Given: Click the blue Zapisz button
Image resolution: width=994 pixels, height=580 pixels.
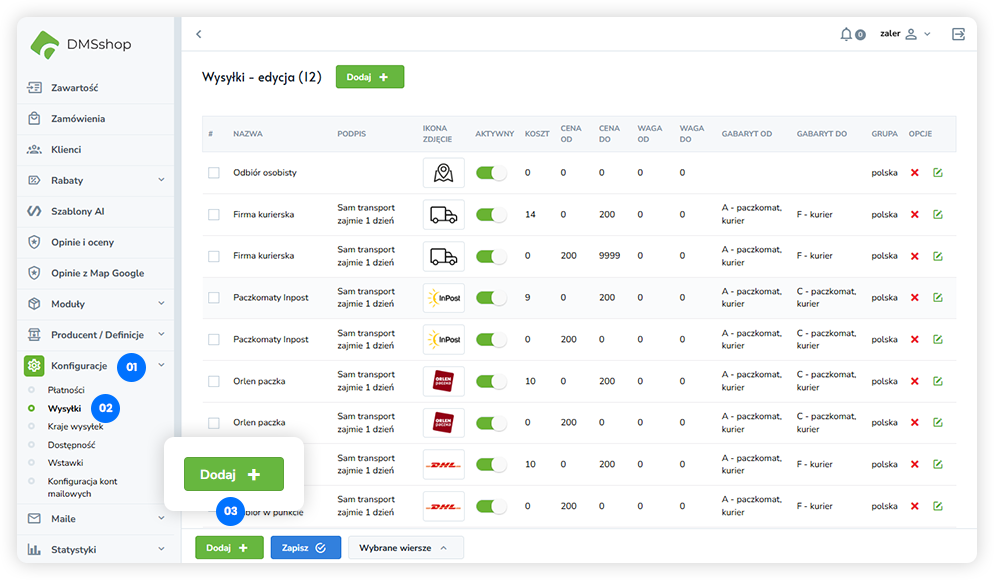Looking at the screenshot, I should tap(305, 548).
